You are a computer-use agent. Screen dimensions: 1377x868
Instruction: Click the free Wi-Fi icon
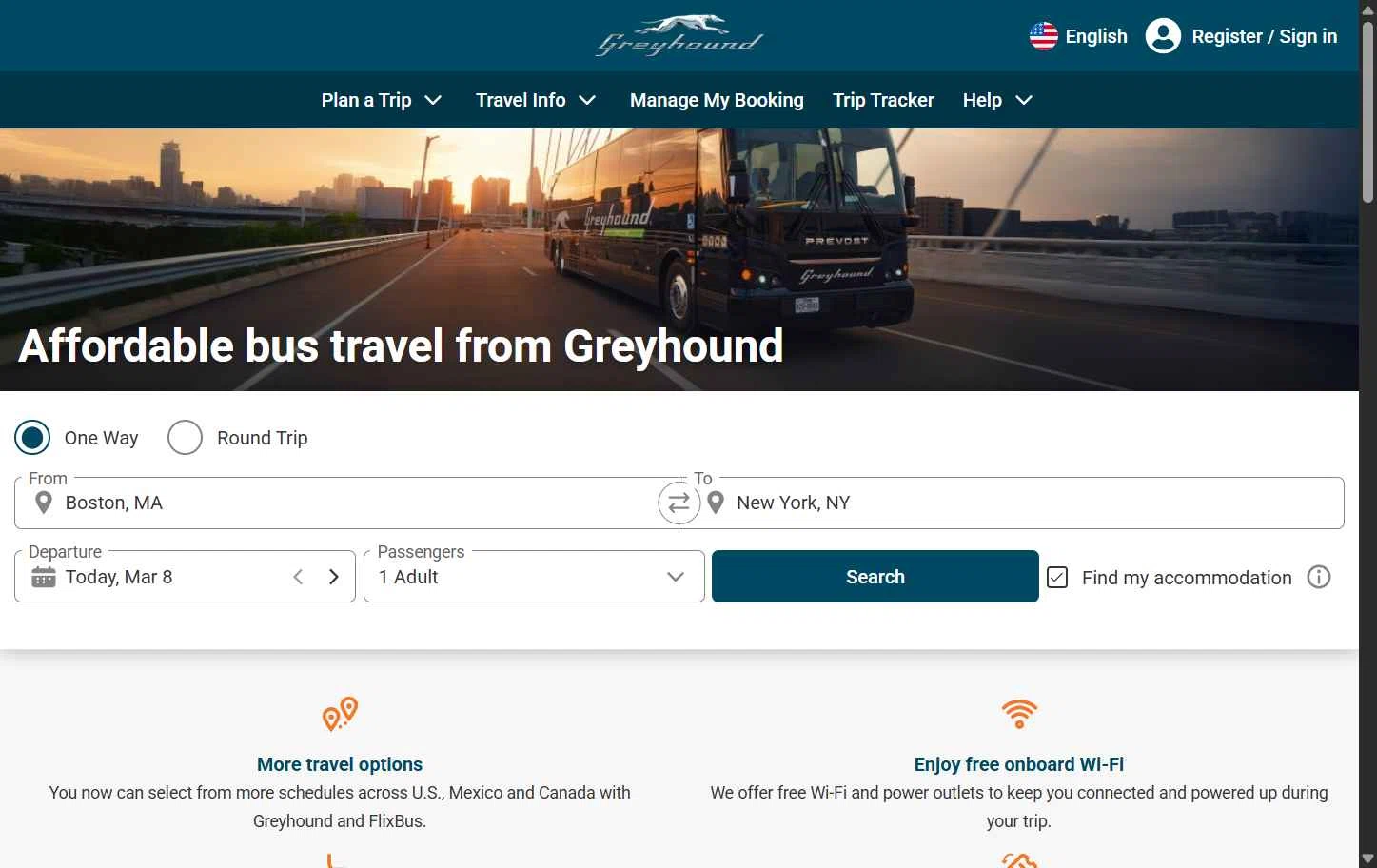1019,713
